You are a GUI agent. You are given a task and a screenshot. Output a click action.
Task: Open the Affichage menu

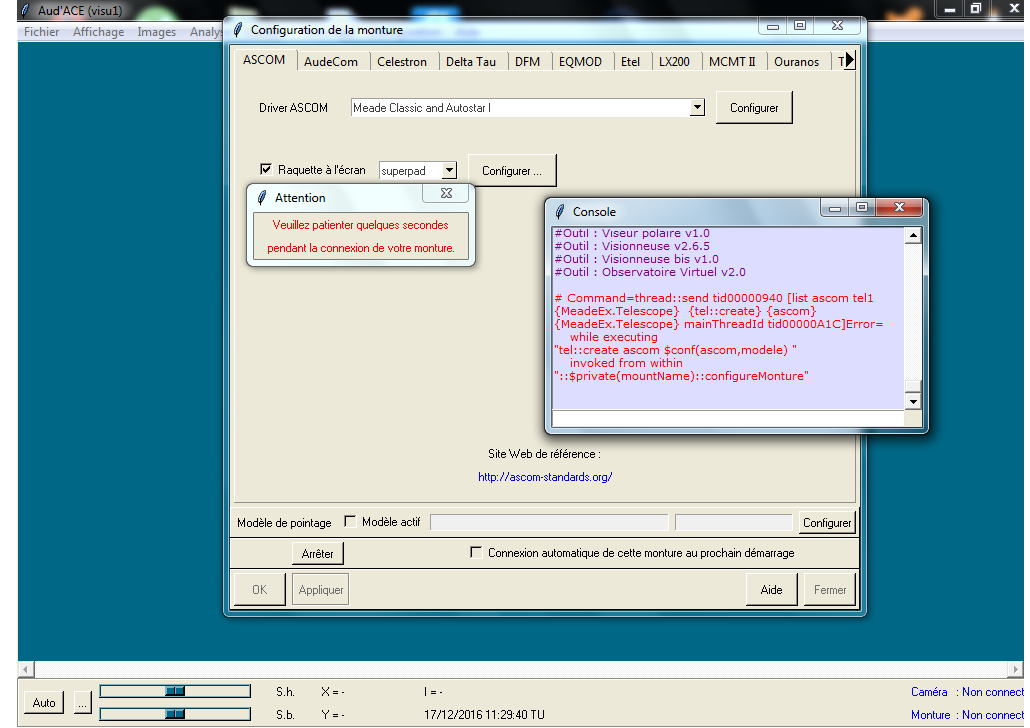99,32
